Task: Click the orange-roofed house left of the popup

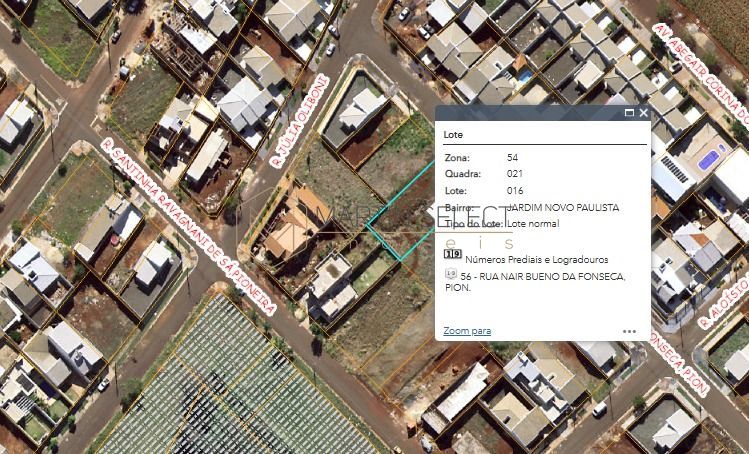Action: [290, 225]
